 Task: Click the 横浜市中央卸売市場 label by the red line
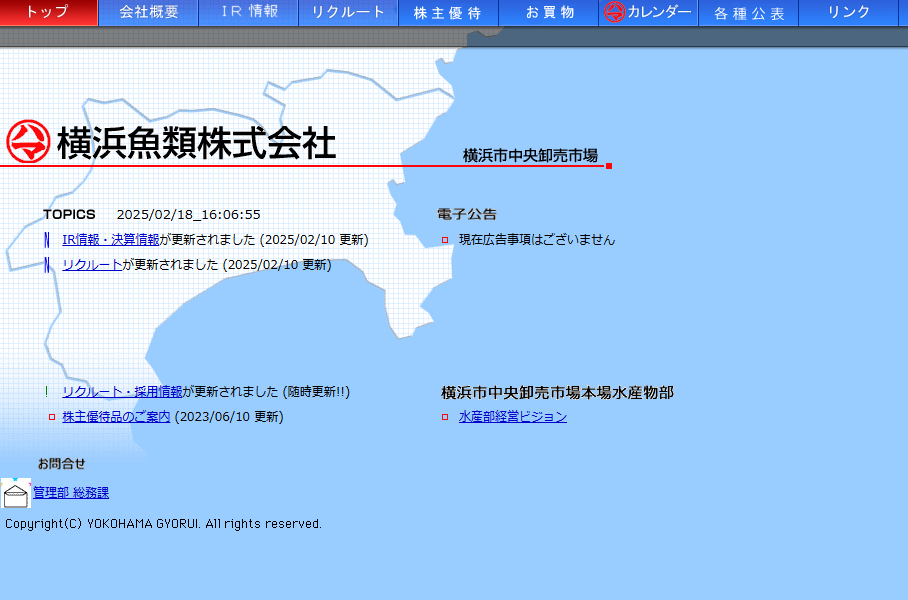click(530, 155)
